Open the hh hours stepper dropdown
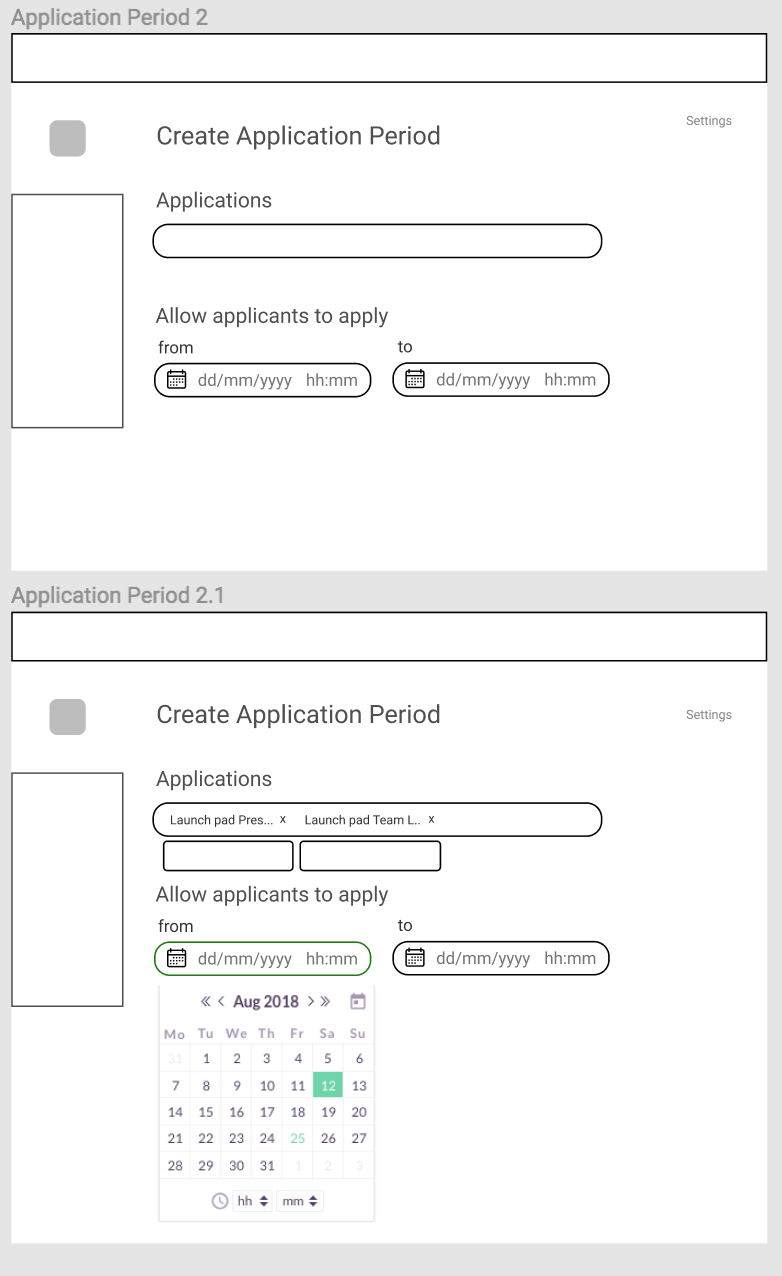This screenshot has height=1276, width=782. [x=252, y=1201]
